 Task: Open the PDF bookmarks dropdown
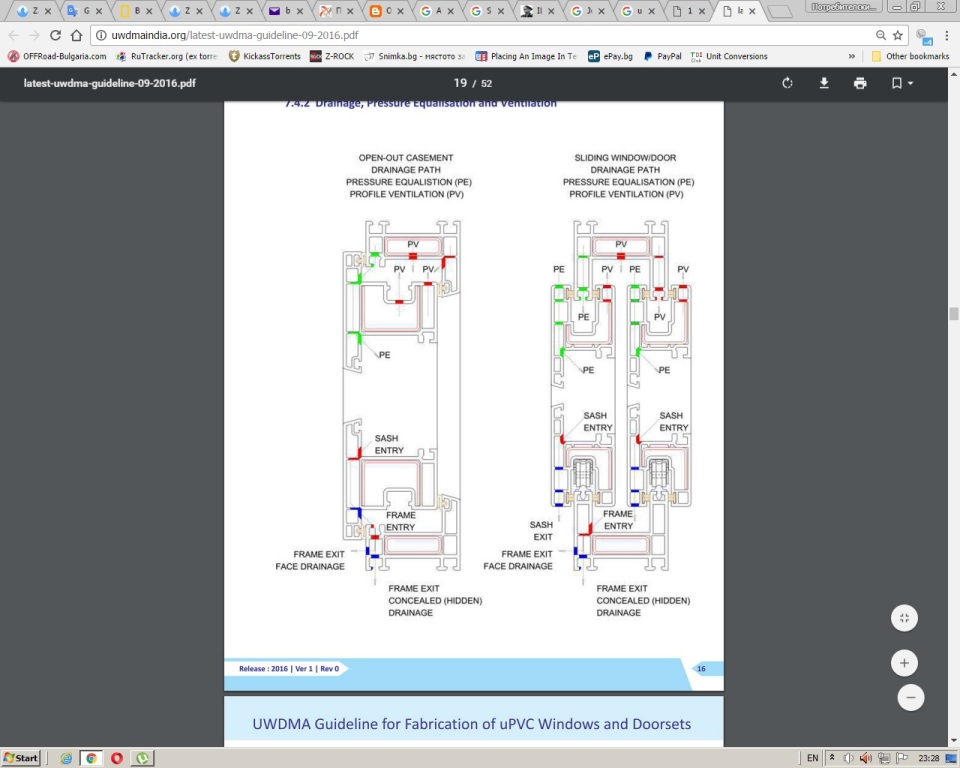901,83
